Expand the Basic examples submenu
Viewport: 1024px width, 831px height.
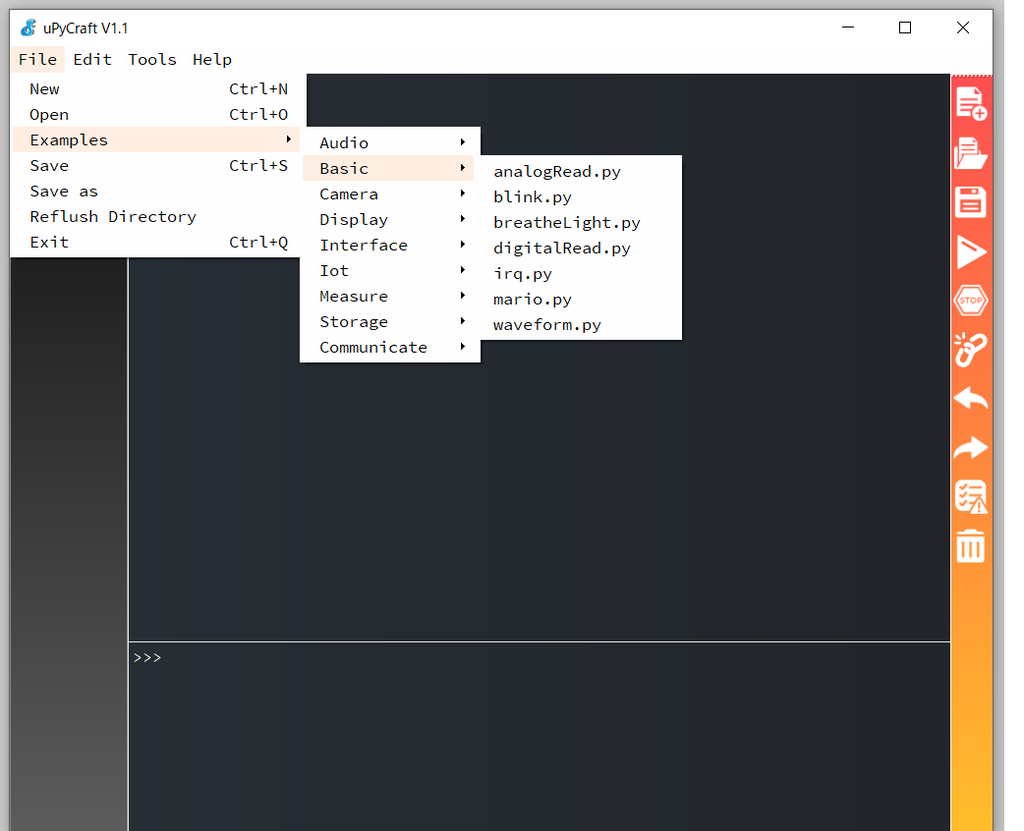click(391, 168)
